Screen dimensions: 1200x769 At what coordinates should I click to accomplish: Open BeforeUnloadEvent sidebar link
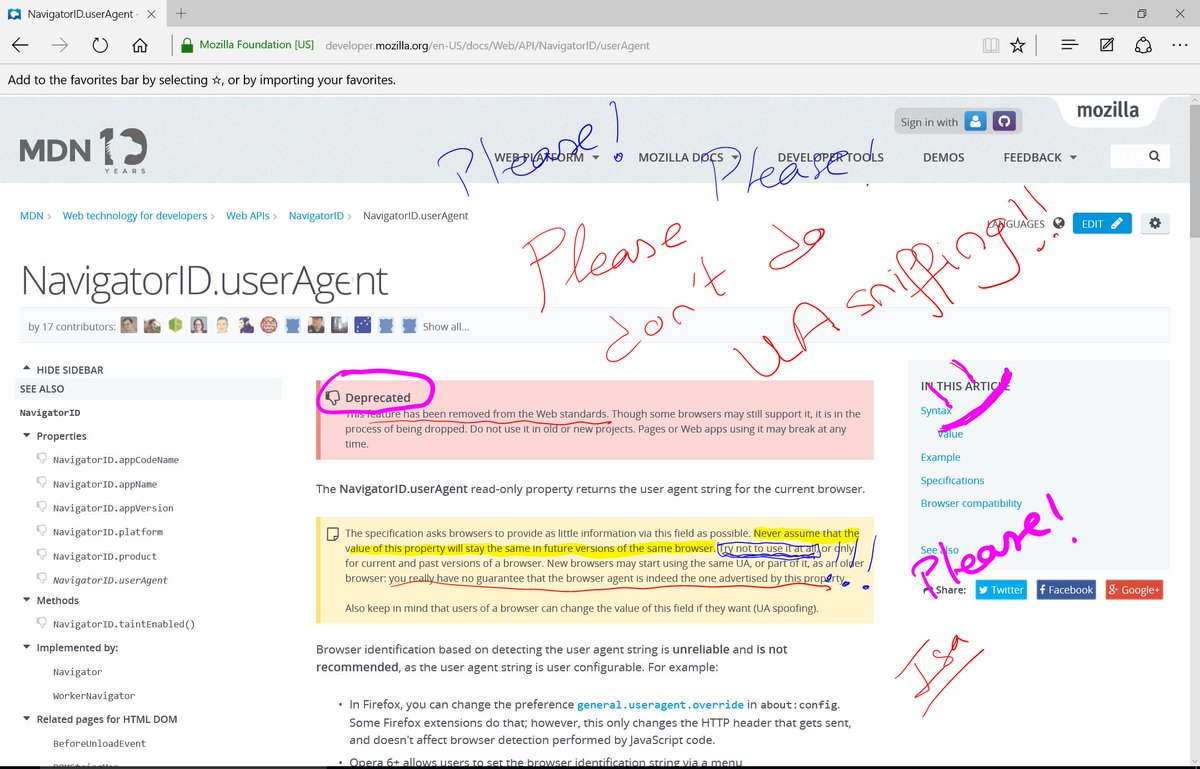(x=99, y=743)
